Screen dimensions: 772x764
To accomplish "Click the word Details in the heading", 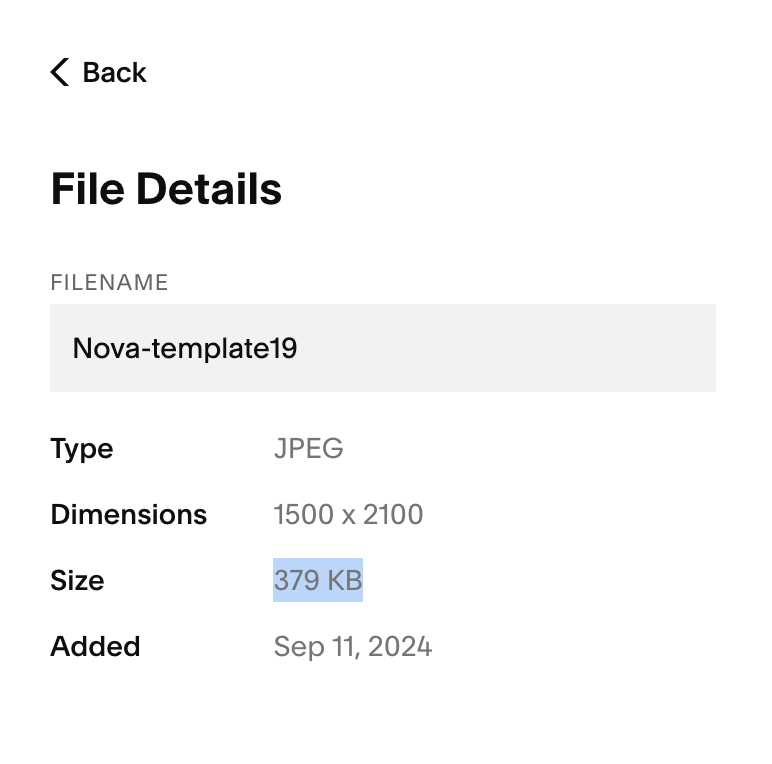I will [209, 189].
